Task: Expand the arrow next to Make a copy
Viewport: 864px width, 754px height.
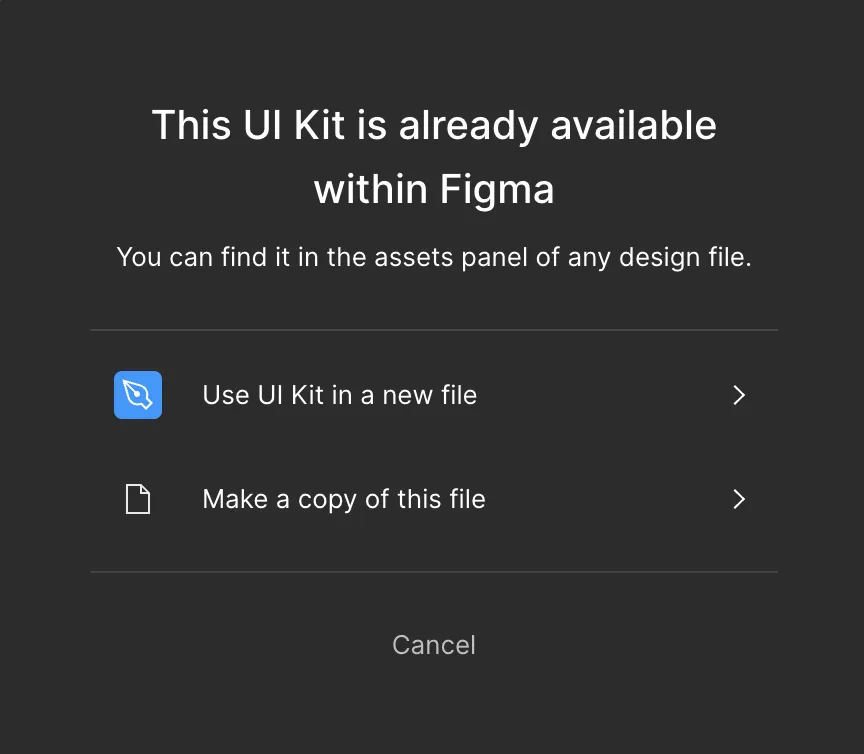Action: click(739, 499)
